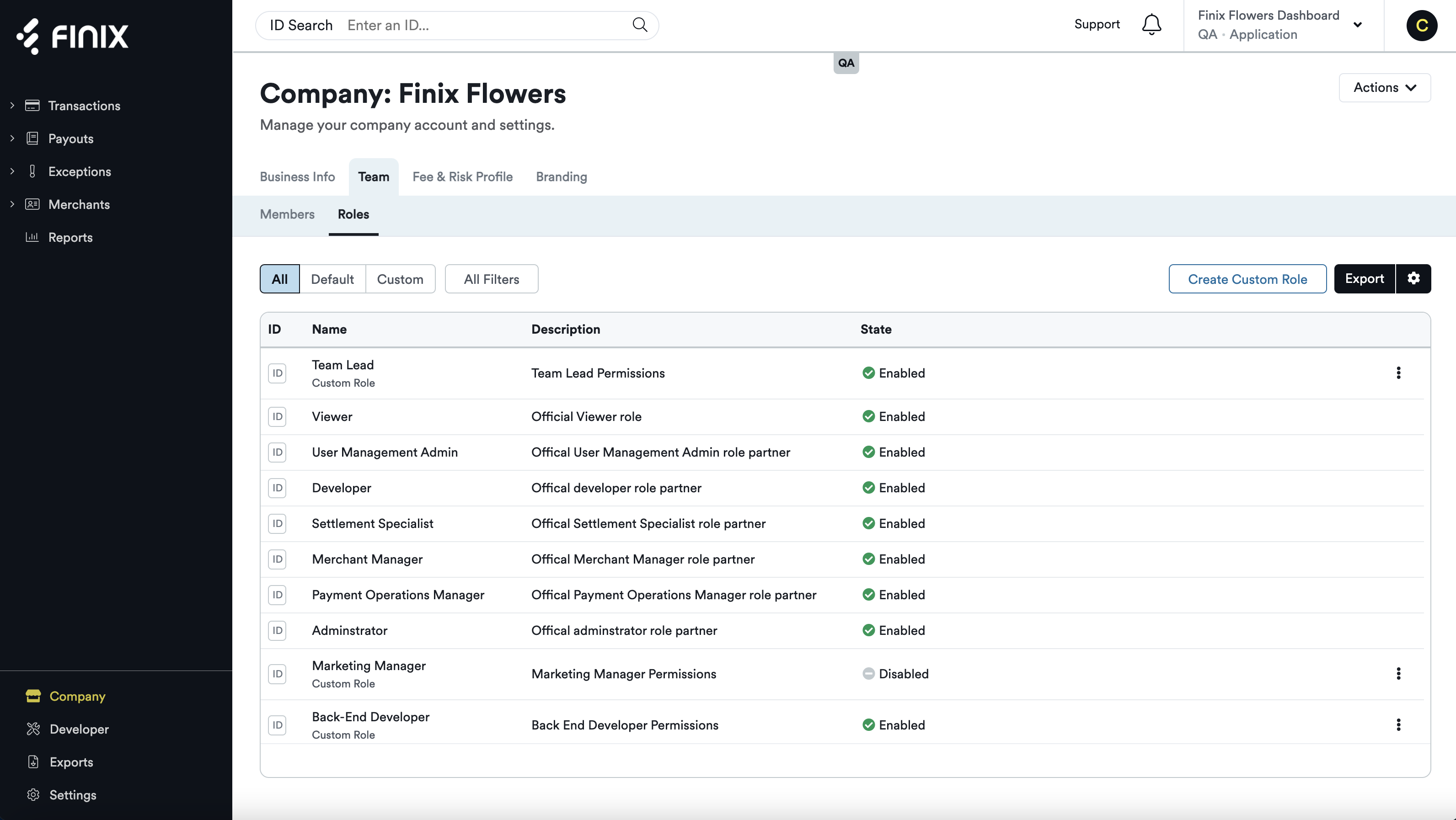Click the Export button

coord(1365,279)
